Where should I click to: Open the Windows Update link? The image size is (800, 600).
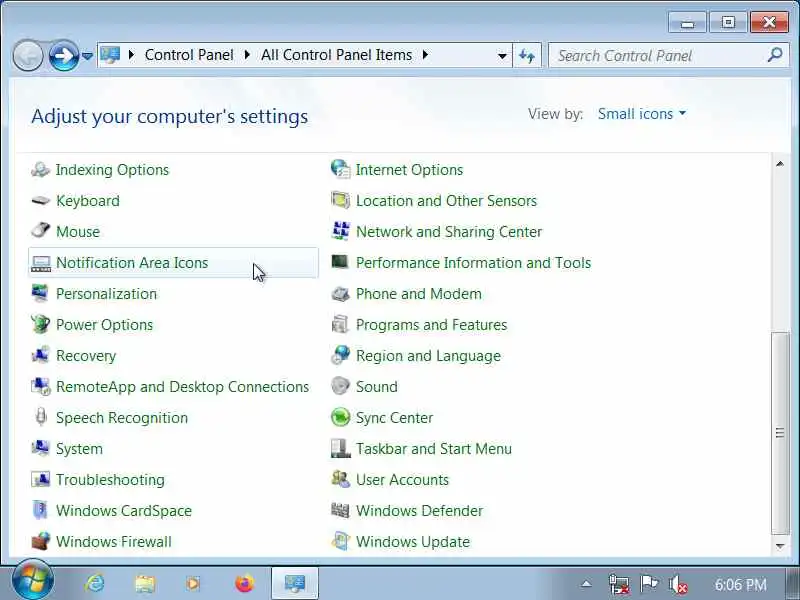(x=413, y=542)
